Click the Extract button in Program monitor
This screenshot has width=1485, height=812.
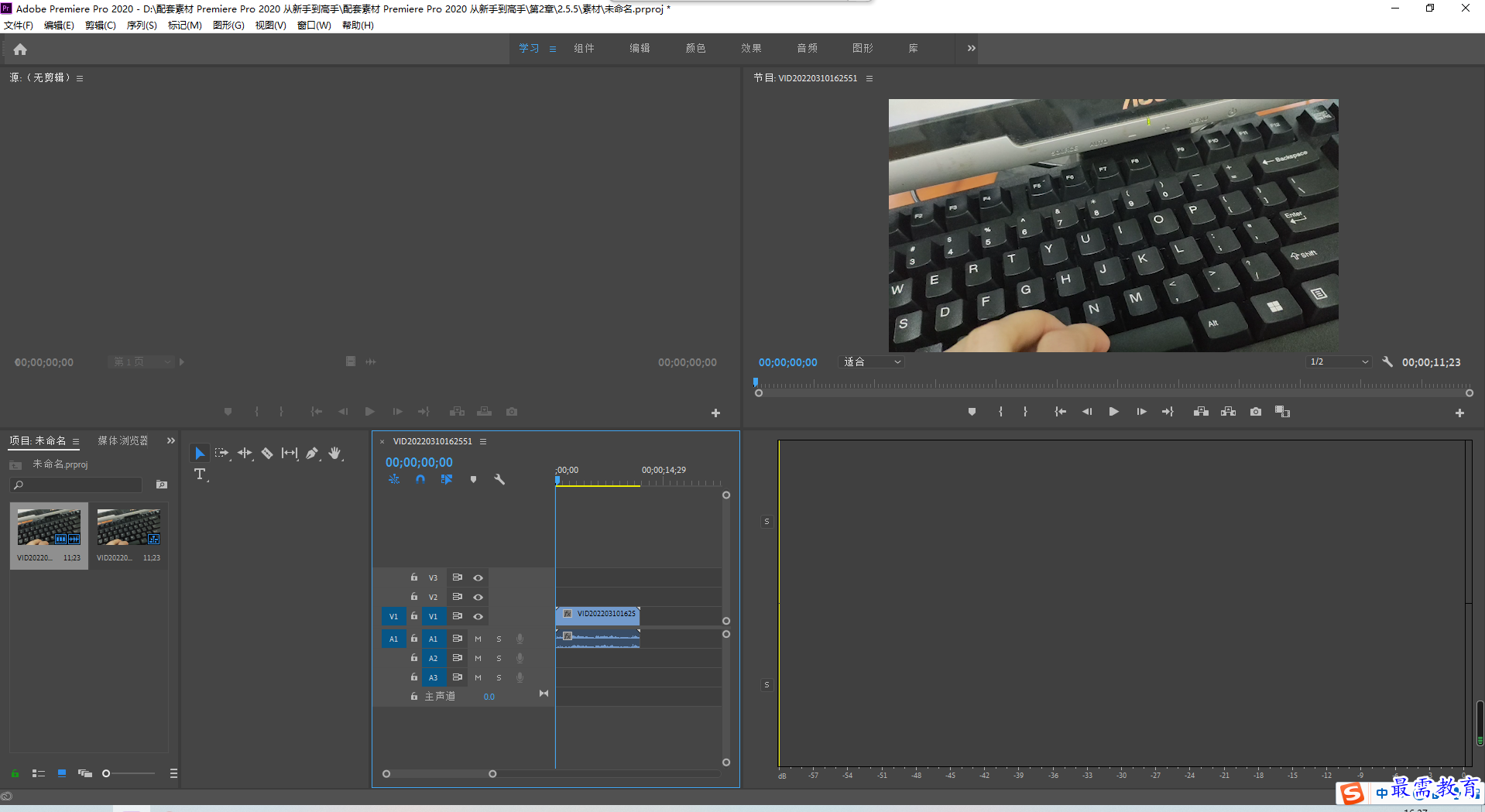[x=1228, y=412]
